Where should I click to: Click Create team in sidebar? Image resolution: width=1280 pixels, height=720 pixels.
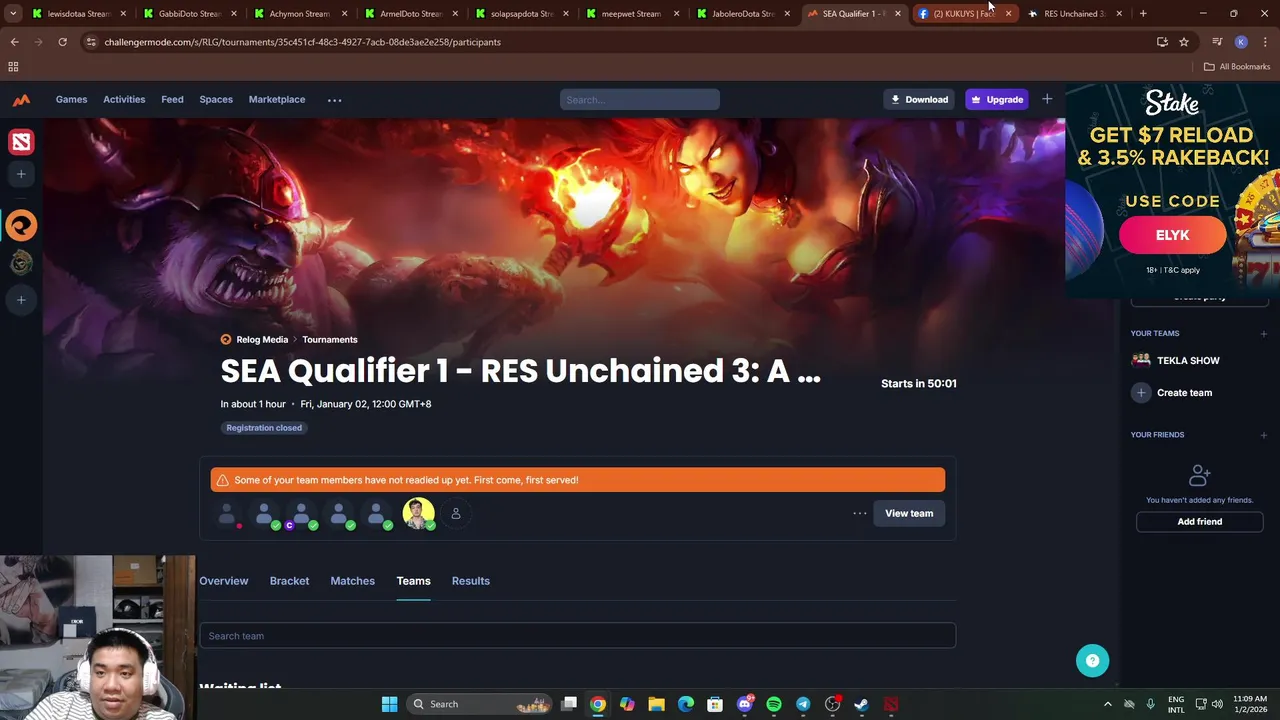(x=1184, y=393)
